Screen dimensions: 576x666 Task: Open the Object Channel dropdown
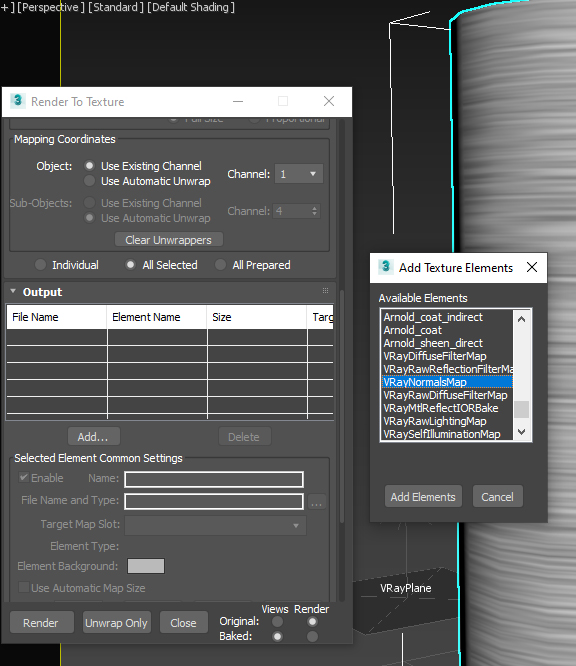(299, 174)
